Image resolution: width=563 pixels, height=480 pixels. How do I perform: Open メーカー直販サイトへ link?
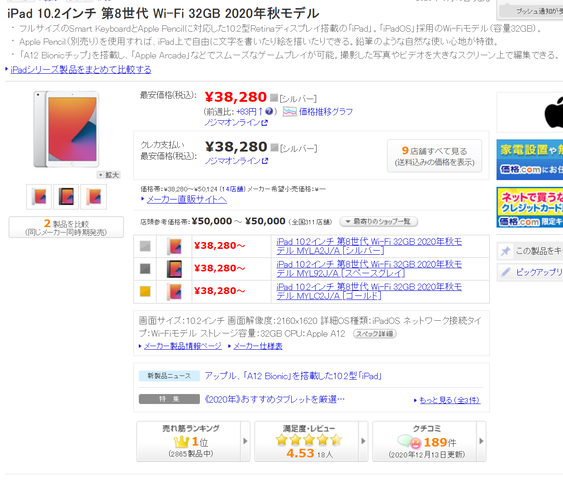click(x=187, y=199)
